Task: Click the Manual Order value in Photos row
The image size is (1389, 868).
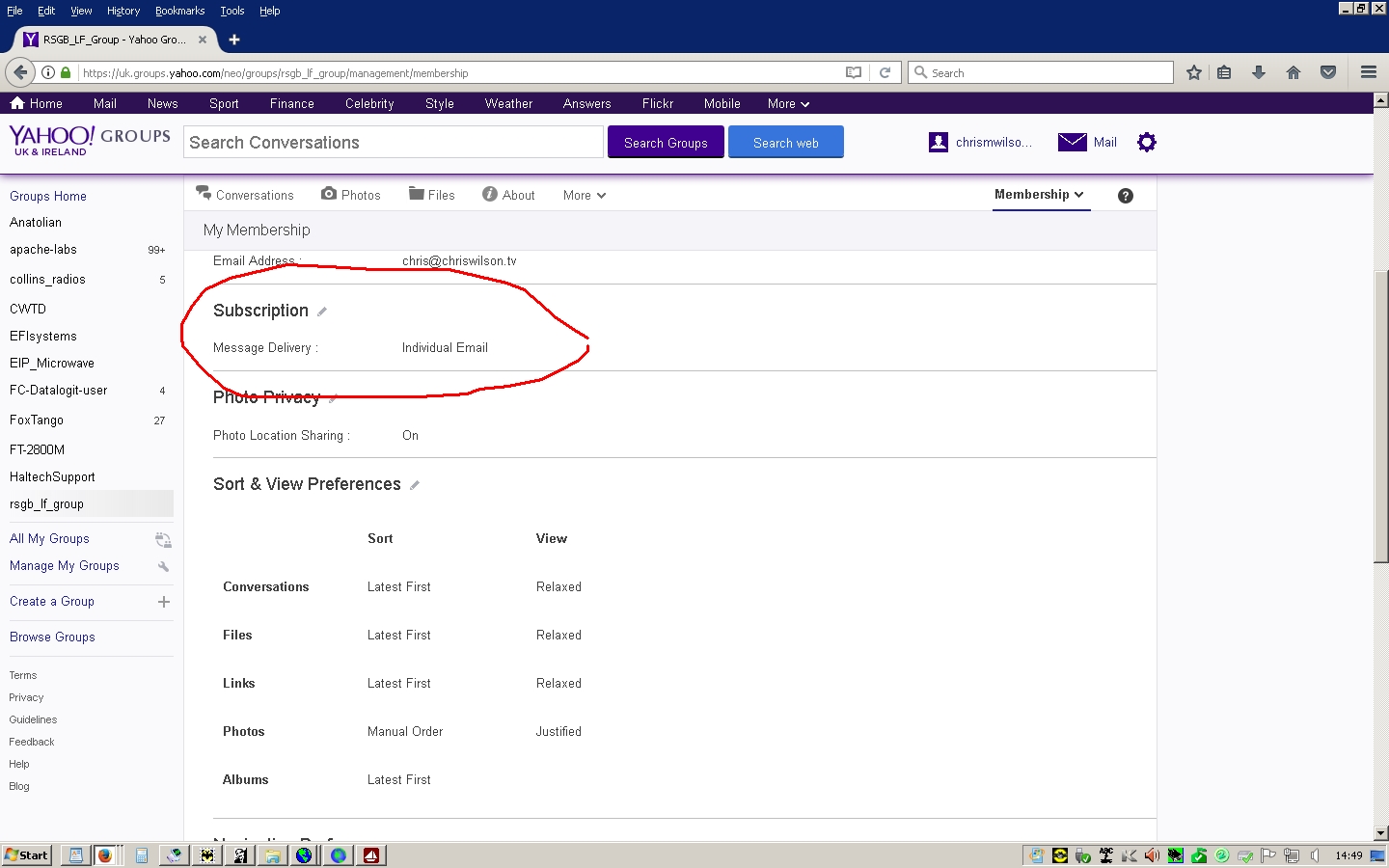Action: pos(405,732)
